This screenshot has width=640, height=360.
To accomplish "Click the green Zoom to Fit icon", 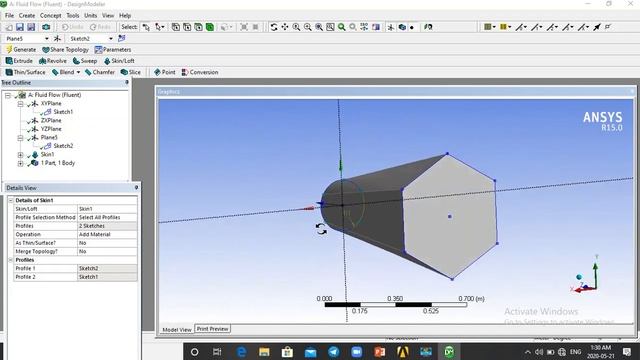I will pos(342,27).
